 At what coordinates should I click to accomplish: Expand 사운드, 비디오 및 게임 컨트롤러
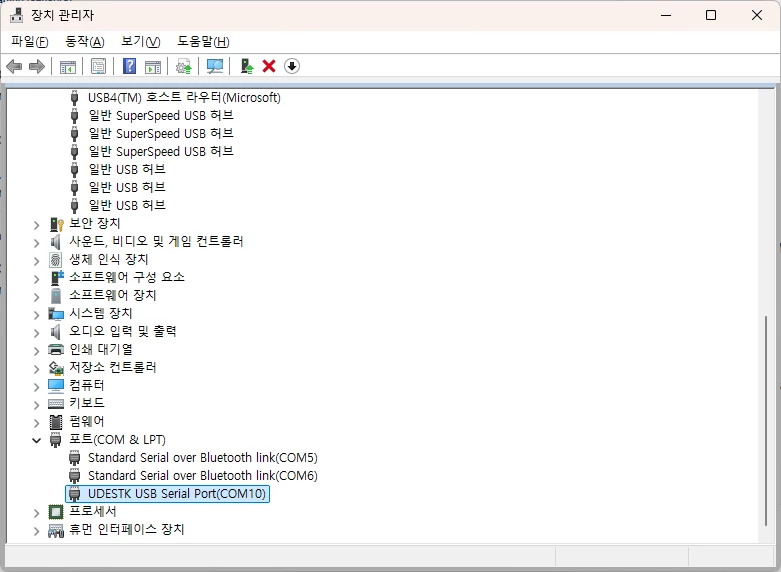(x=36, y=243)
